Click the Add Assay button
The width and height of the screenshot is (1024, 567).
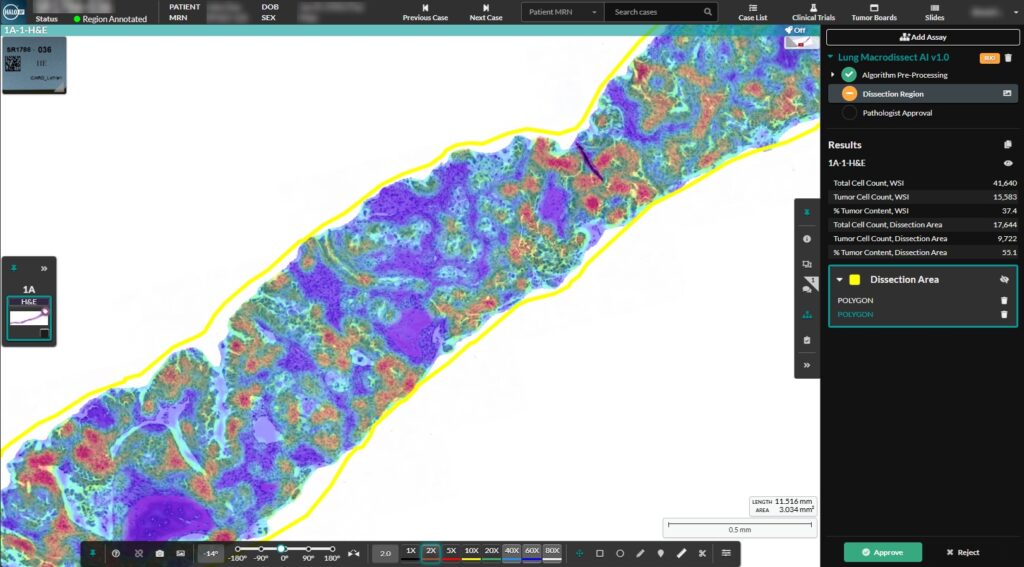(922, 37)
